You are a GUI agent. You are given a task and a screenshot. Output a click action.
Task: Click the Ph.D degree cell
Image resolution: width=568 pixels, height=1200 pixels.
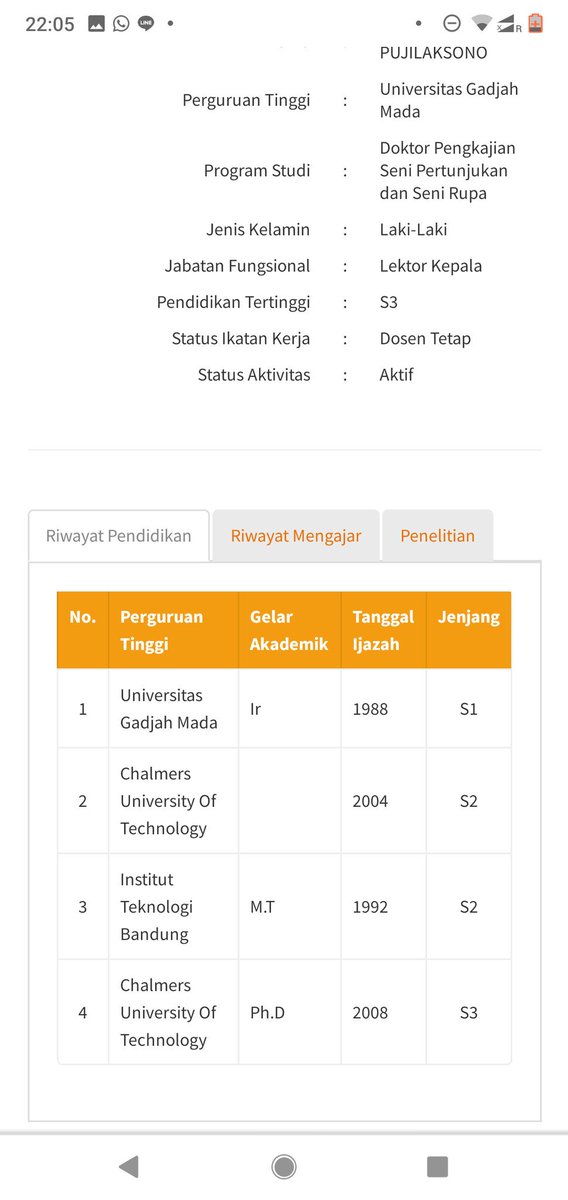pos(289,1012)
